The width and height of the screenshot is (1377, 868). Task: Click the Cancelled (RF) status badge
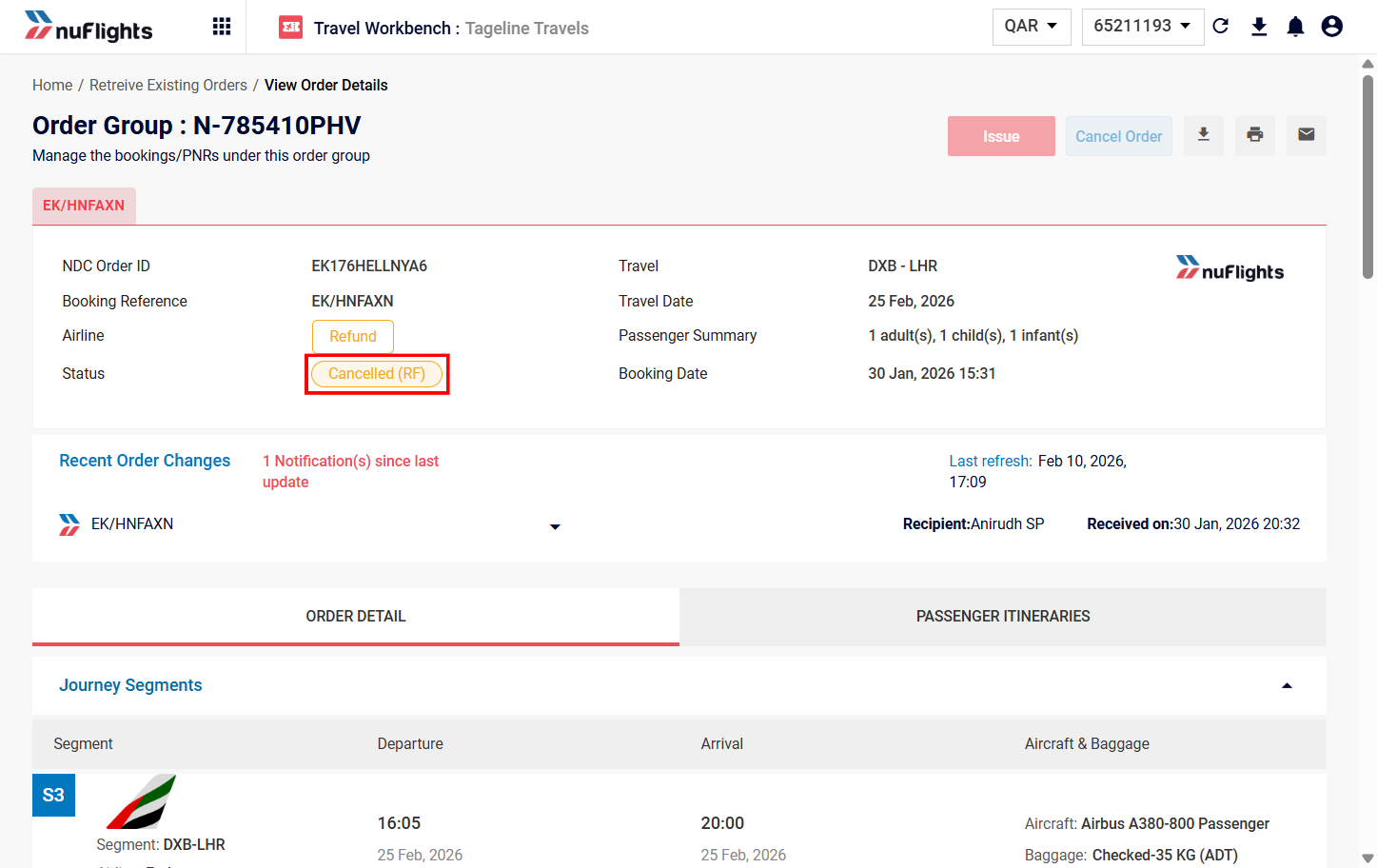(x=377, y=374)
